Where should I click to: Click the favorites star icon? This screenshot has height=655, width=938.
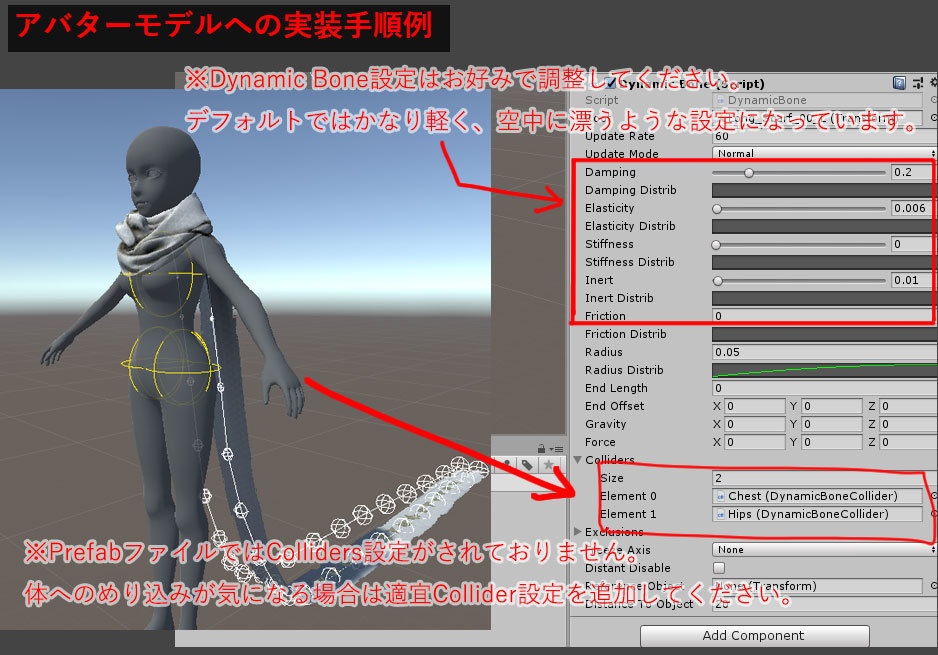point(549,465)
